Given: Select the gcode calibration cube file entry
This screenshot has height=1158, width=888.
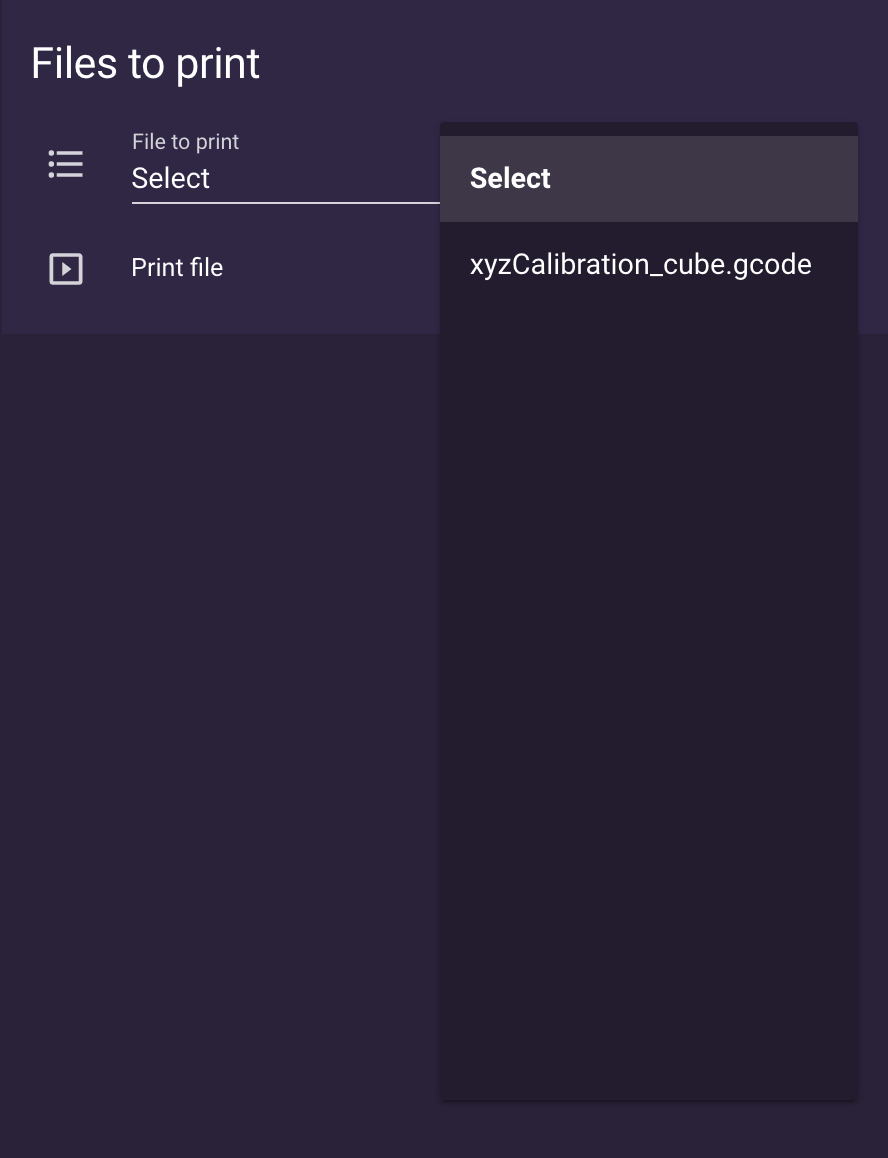Looking at the screenshot, I should (640, 265).
